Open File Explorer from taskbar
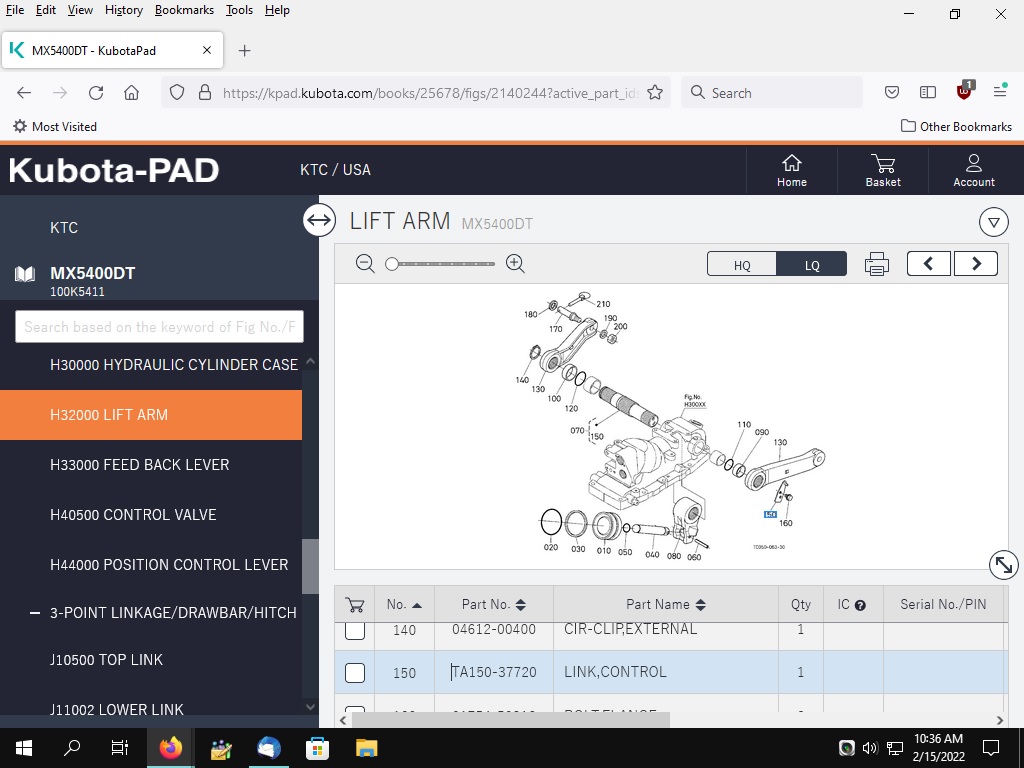 pyautogui.click(x=366, y=748)
